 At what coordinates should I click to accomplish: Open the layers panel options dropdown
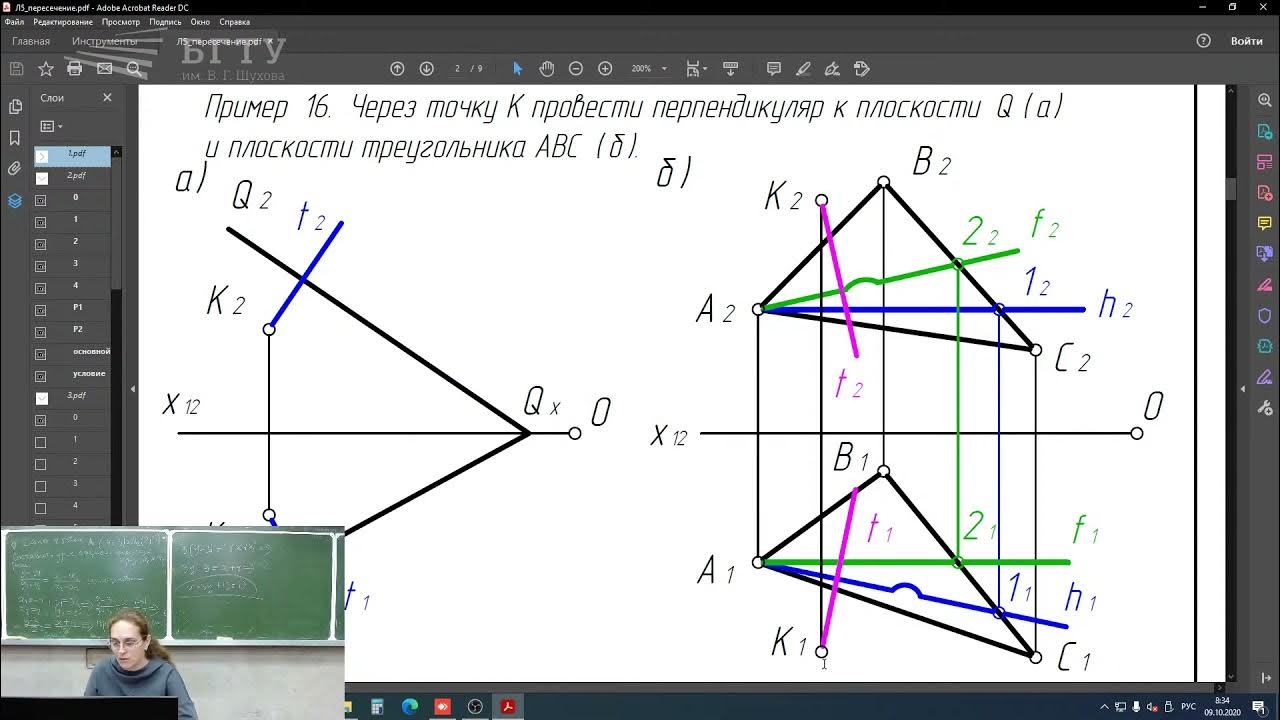coord(51,126)
